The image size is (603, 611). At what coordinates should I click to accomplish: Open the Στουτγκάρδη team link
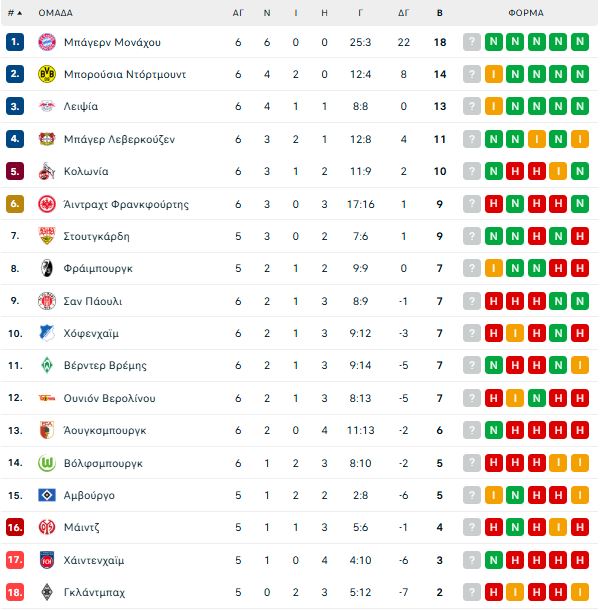click(96, 236)
